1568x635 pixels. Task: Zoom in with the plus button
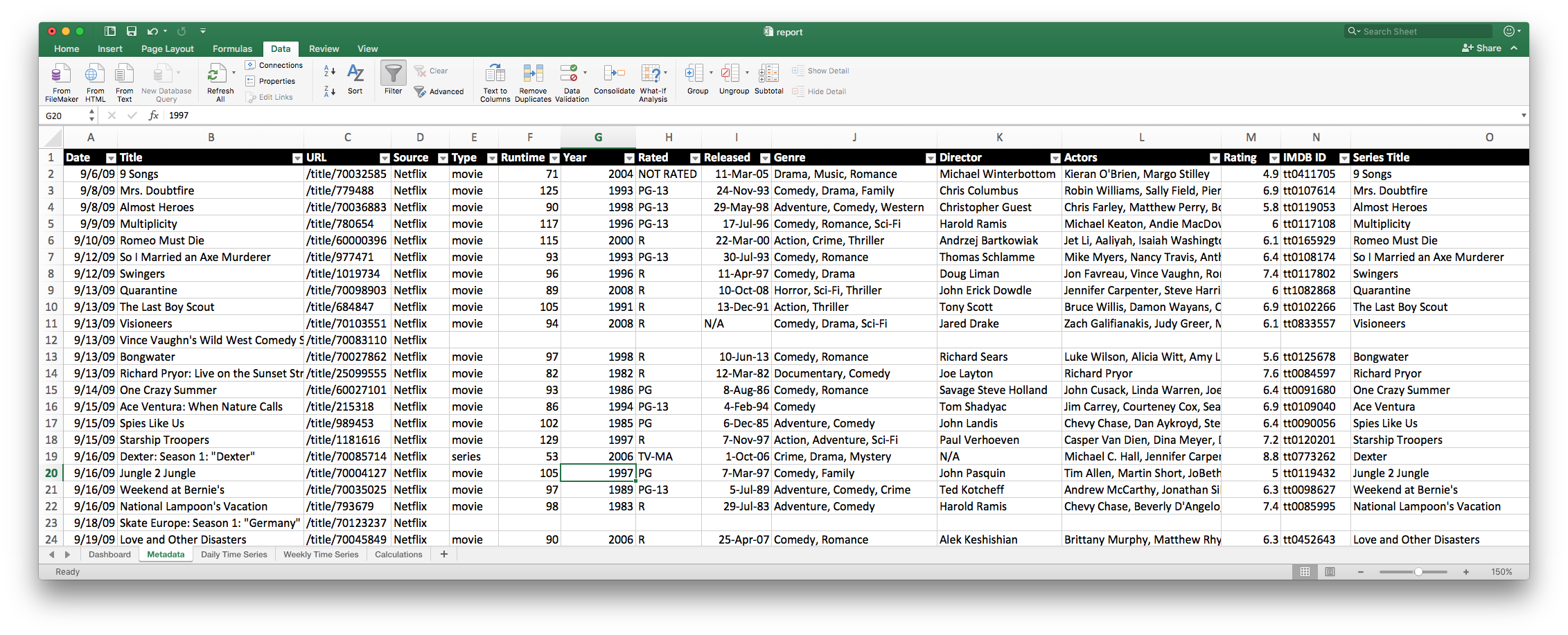(1466, 572)
